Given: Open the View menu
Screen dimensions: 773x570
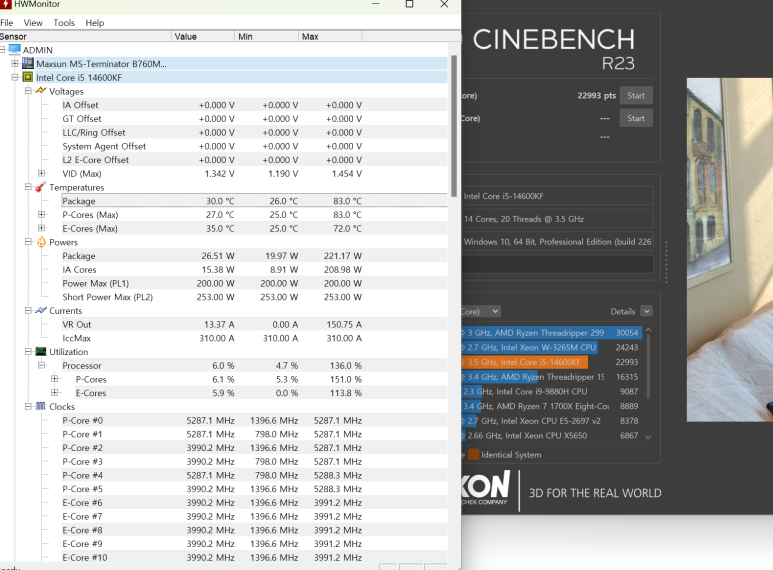Looking at the screenshot, I should tap(33, 23).
